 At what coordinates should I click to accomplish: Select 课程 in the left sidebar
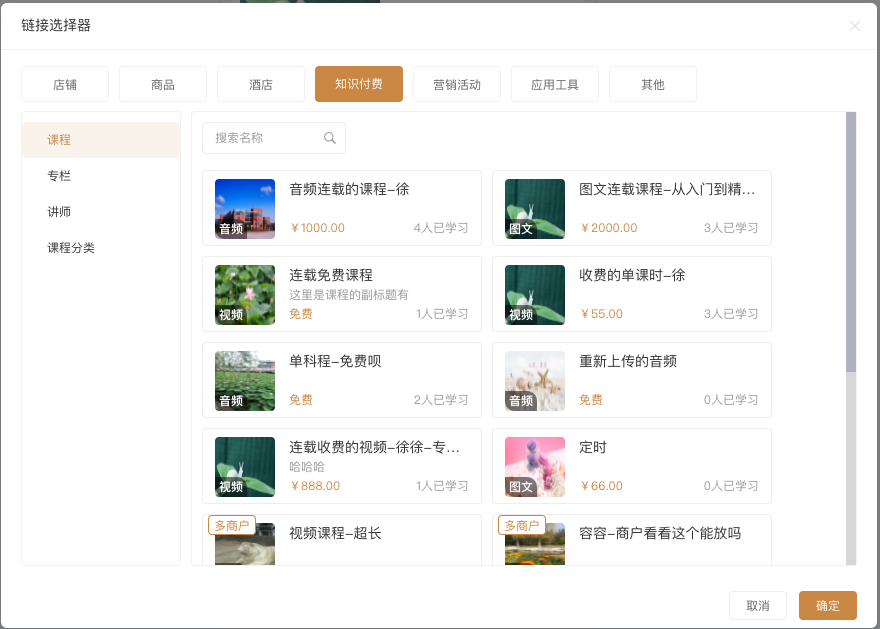pos(101,140)
